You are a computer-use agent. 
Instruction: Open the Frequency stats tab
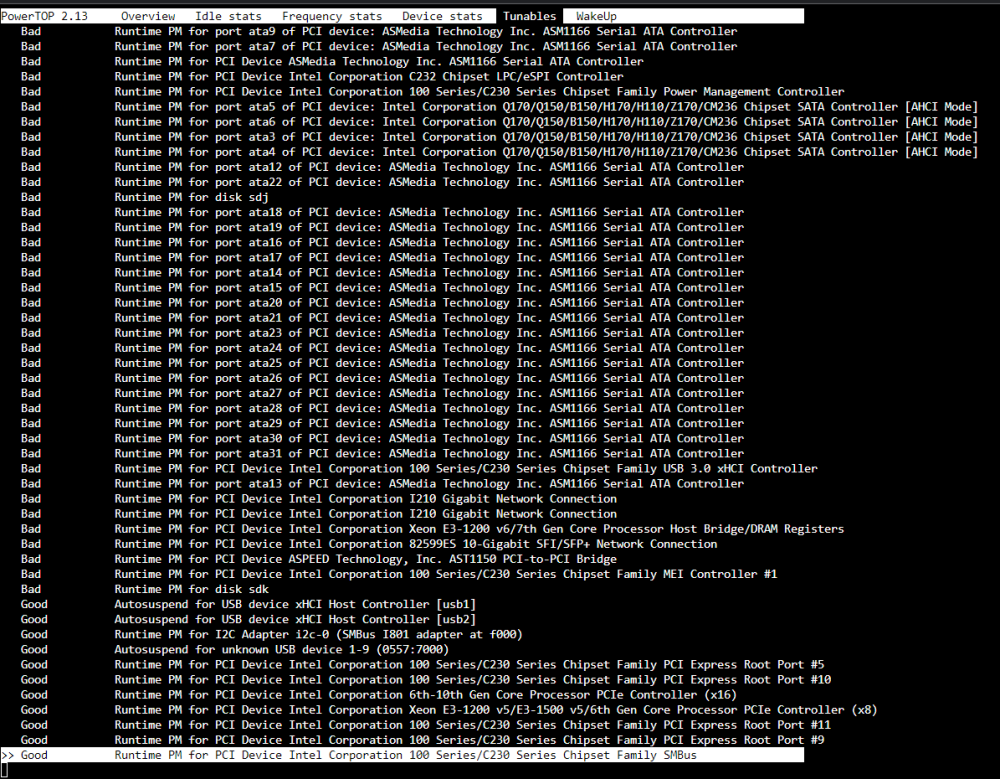point(332,16)
